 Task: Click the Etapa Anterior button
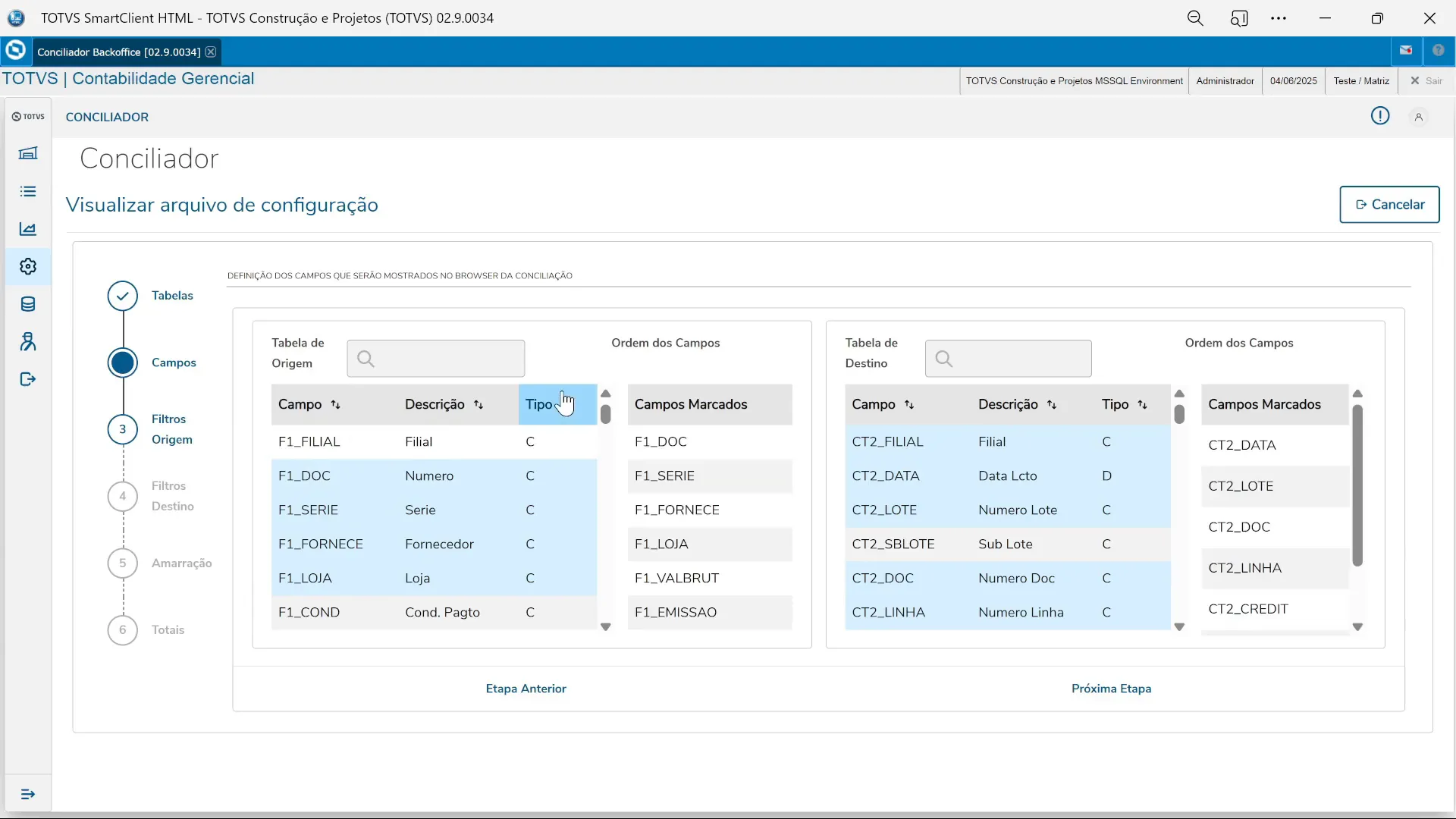pyautogui.click(x=526, y=689)
